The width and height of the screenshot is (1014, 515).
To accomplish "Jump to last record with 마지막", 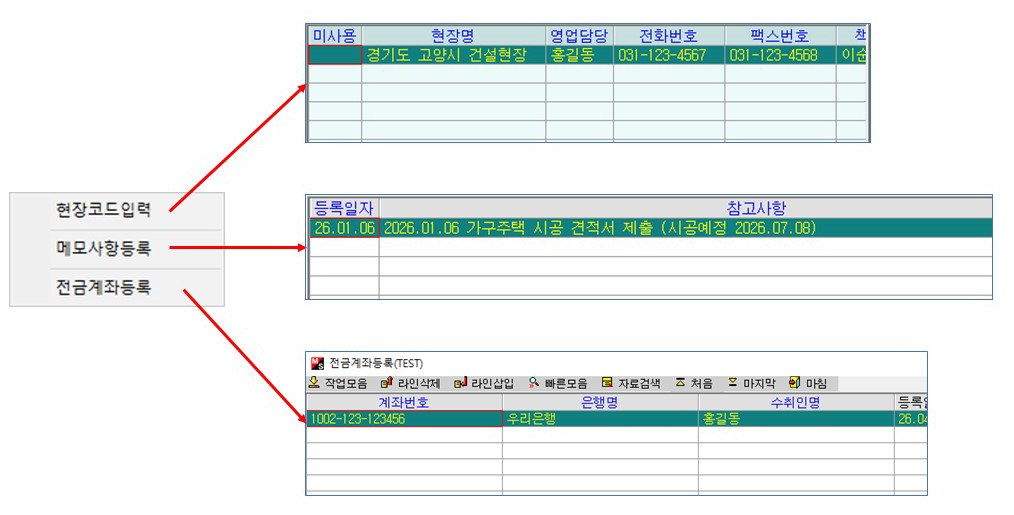I will [751, 383].
